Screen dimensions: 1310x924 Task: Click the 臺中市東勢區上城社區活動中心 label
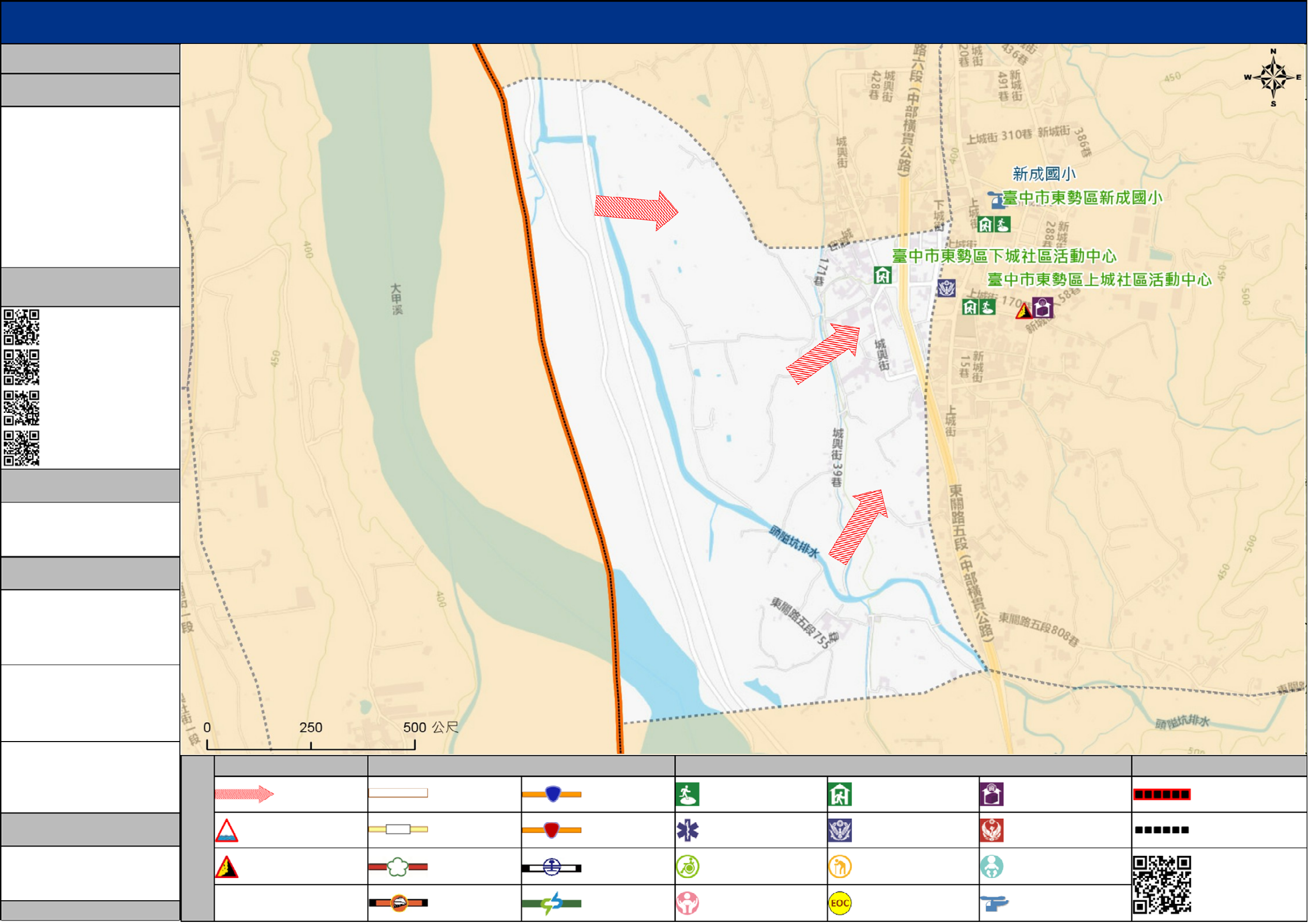click(x=1100, y=280)
